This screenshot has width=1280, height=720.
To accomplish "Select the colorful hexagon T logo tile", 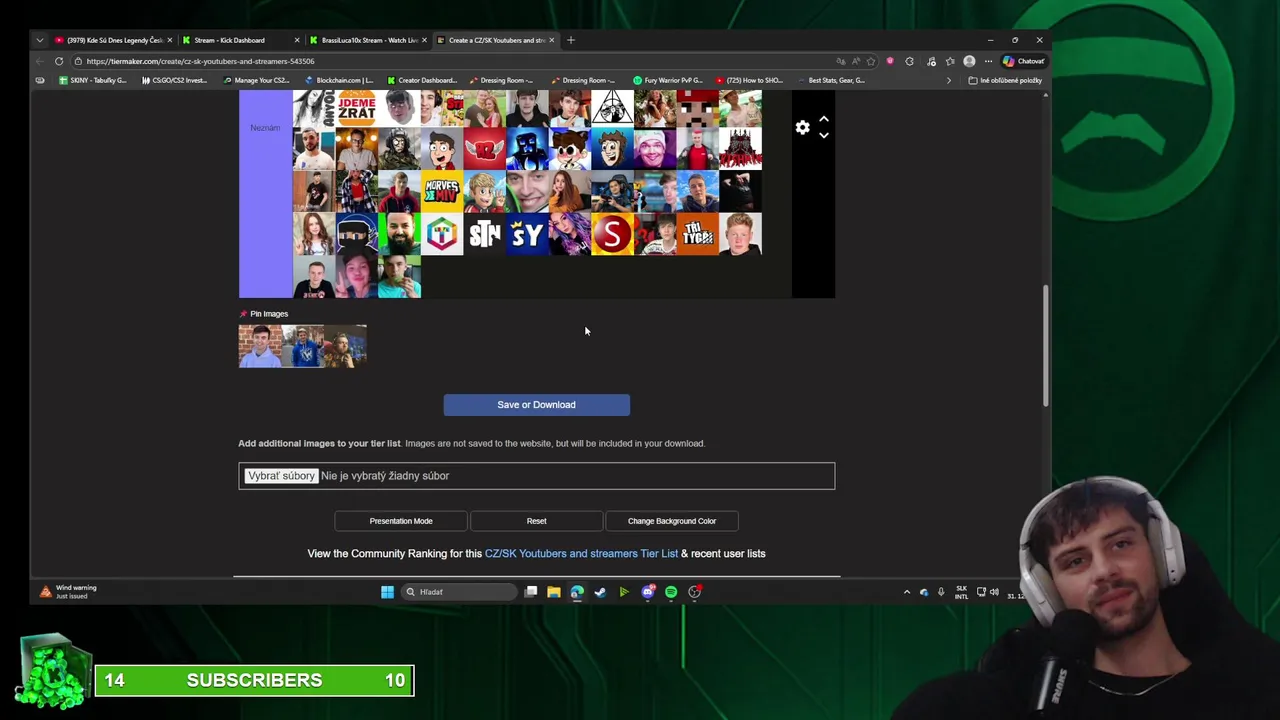I will point(442,234).
